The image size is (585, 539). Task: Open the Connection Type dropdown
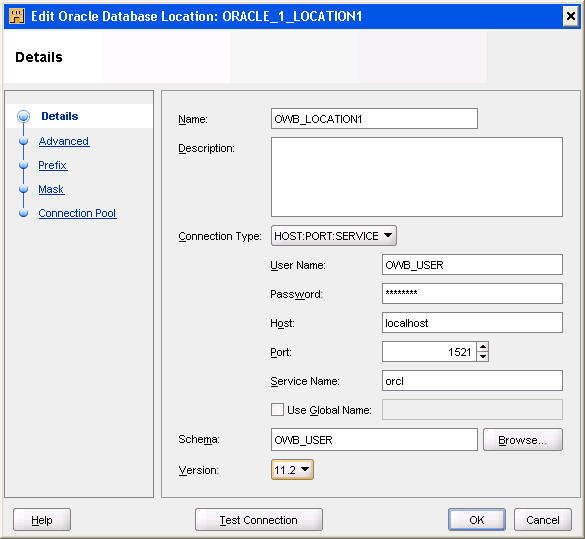point(334,236)
